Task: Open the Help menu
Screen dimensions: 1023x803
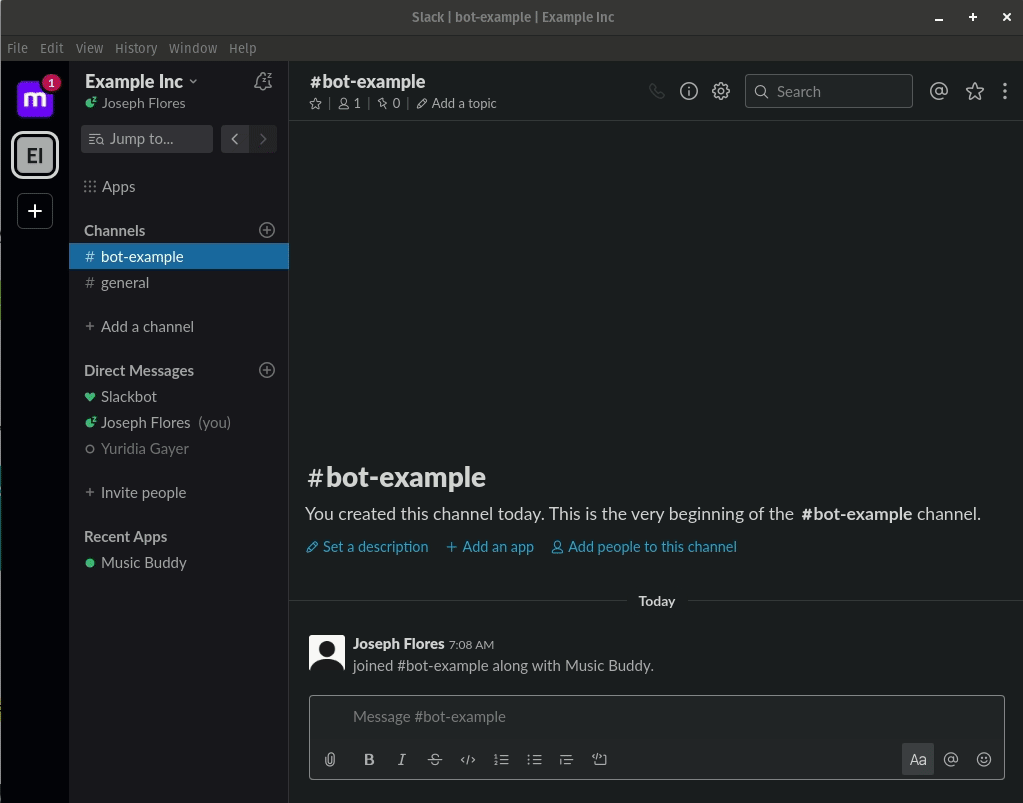Action: 243,48
